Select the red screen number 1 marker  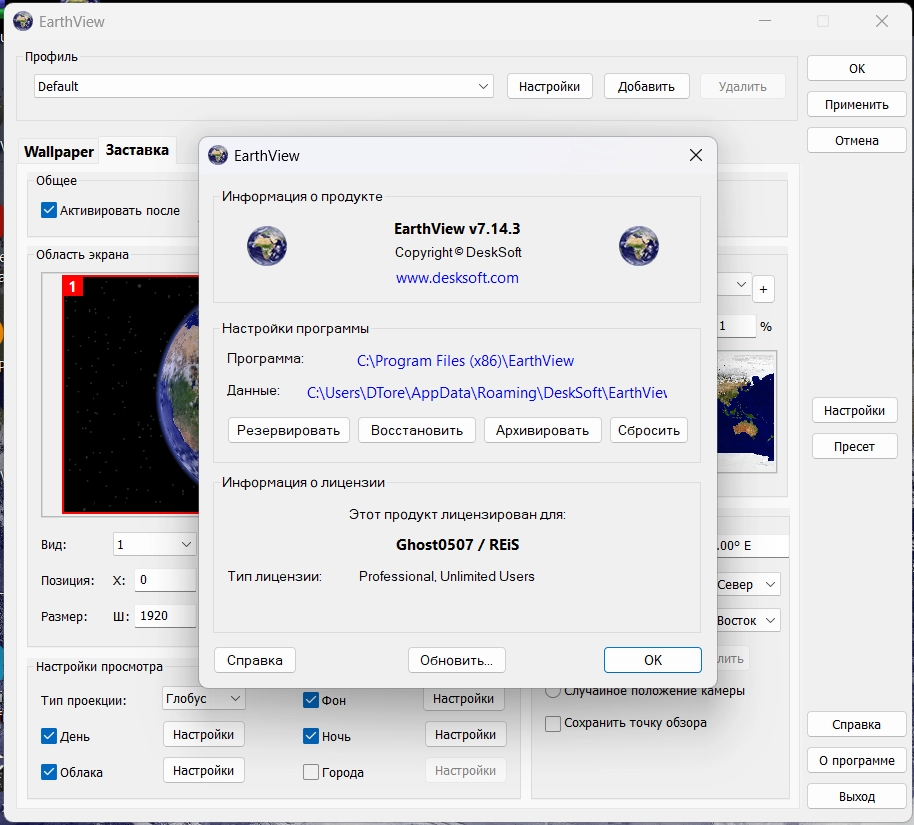(73, 288)
